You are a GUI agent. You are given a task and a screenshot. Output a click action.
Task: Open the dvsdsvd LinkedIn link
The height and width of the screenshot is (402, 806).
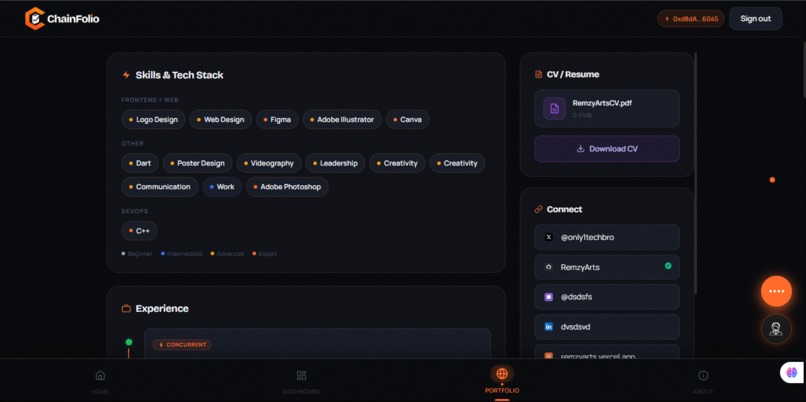click(607, 326)
